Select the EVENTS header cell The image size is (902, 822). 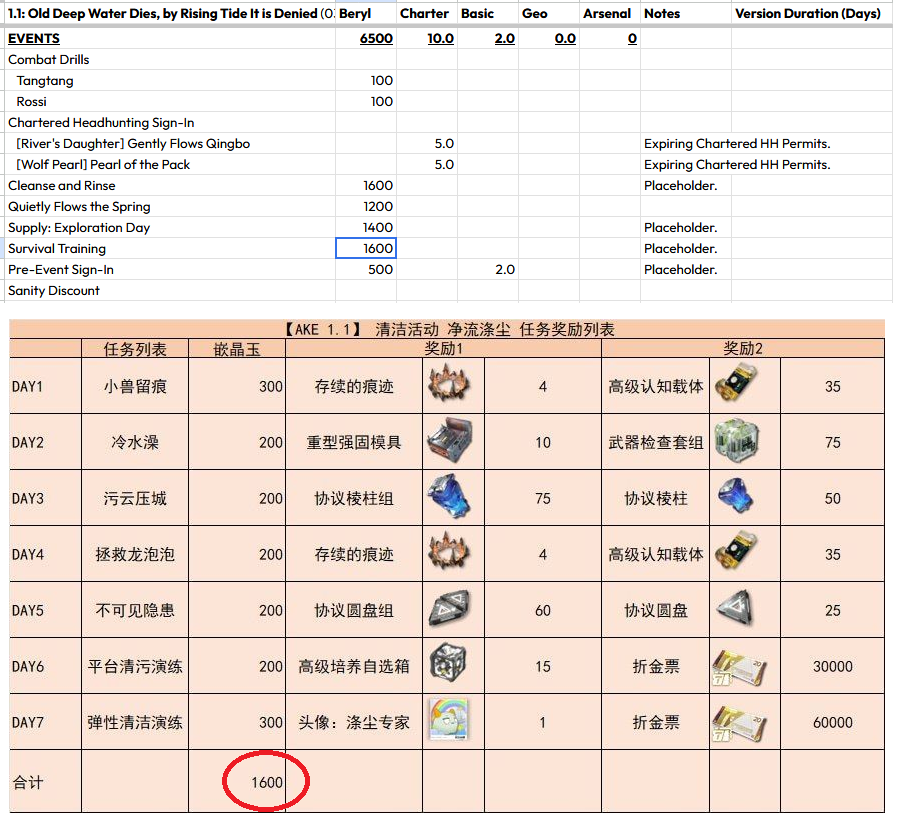coord(170,39)
